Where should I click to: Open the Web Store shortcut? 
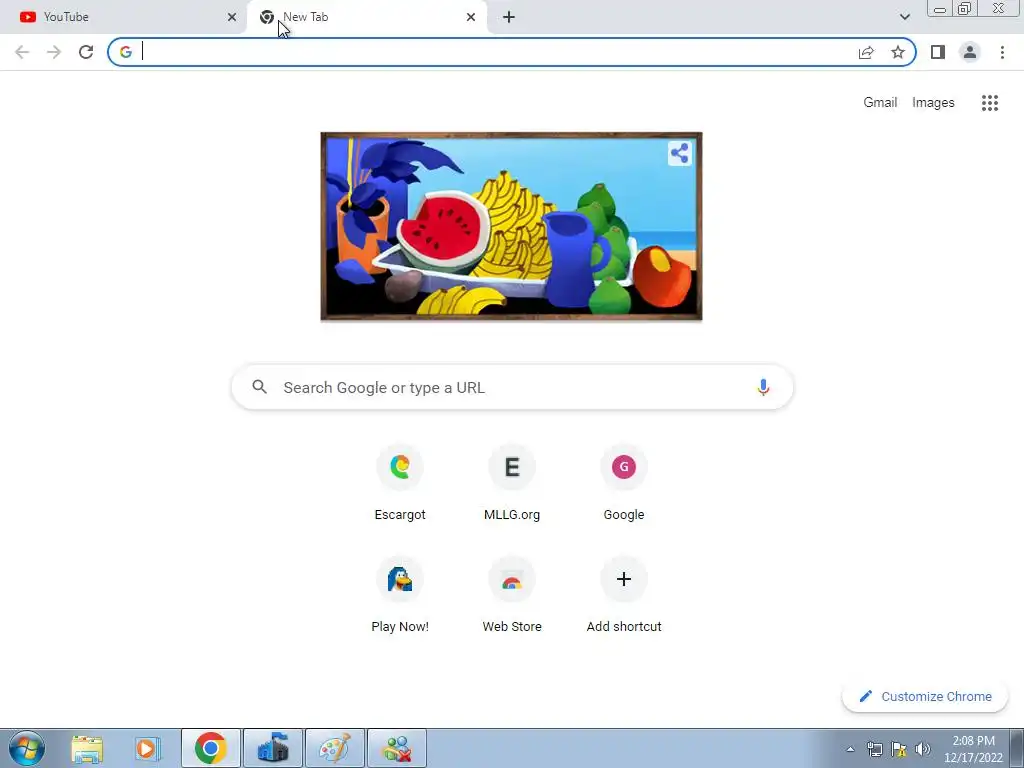coord(512,596)
